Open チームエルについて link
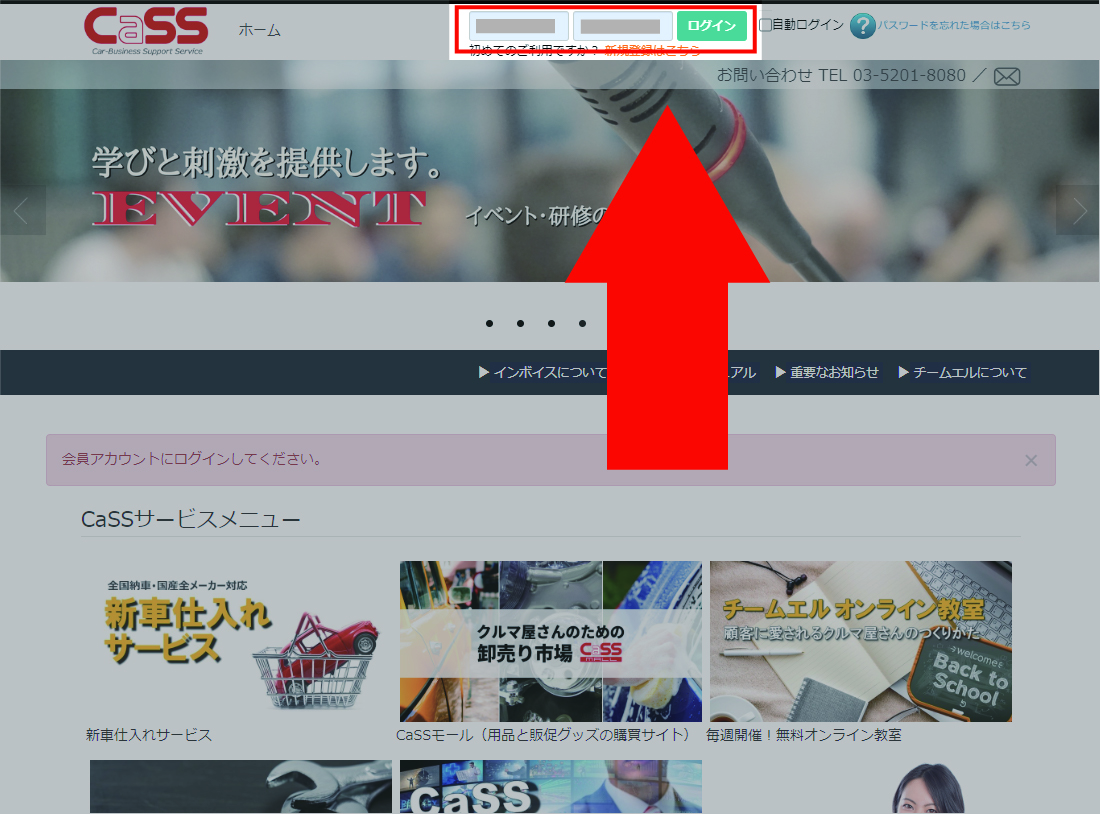Viewport: 1100px width, 814px height. [962, 372]
